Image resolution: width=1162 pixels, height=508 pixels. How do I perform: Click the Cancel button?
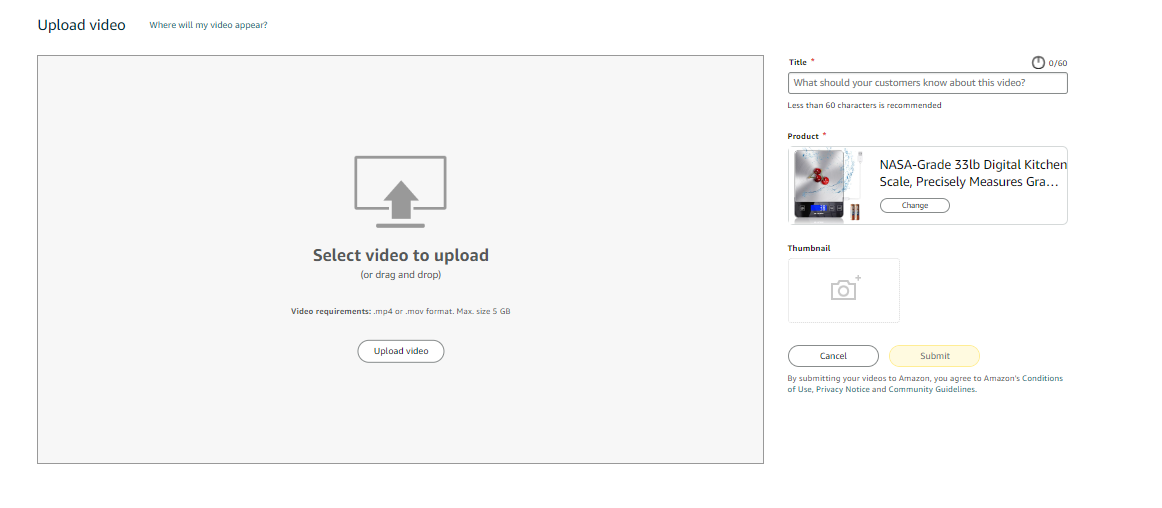pyautogui.click(x=833, y=356)
